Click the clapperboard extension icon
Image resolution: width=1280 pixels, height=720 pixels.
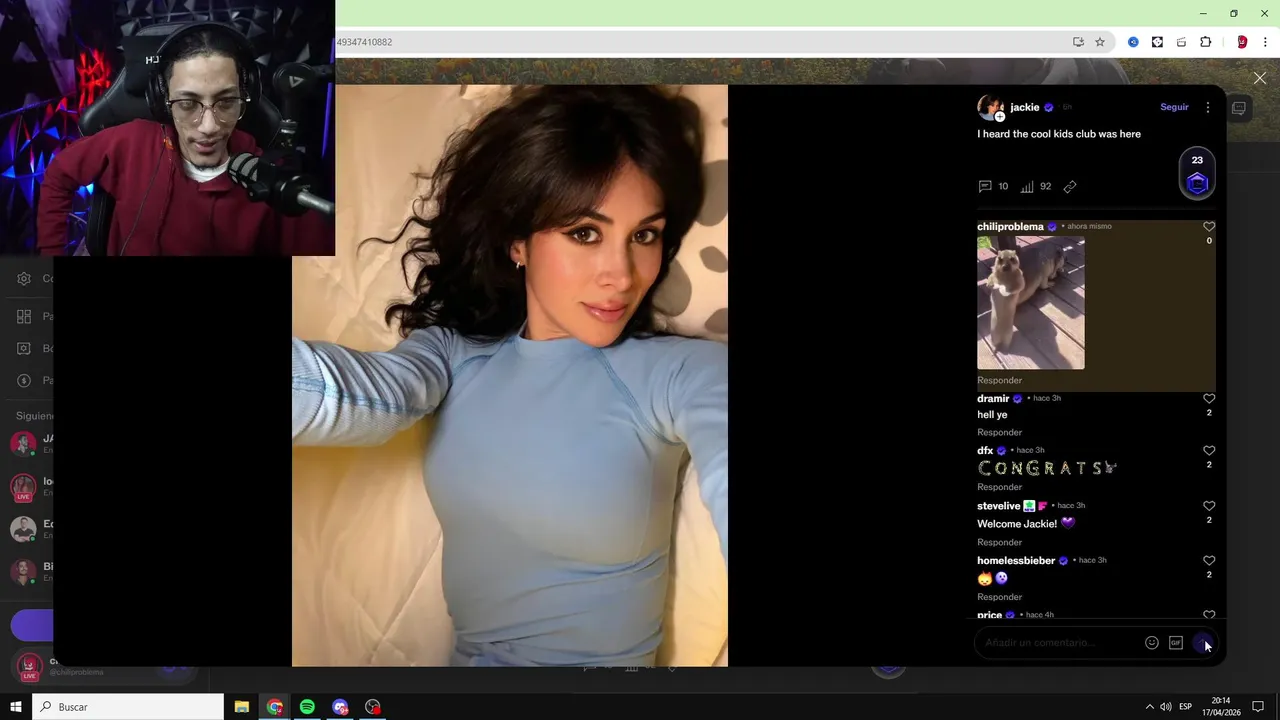click(1181, 42)
